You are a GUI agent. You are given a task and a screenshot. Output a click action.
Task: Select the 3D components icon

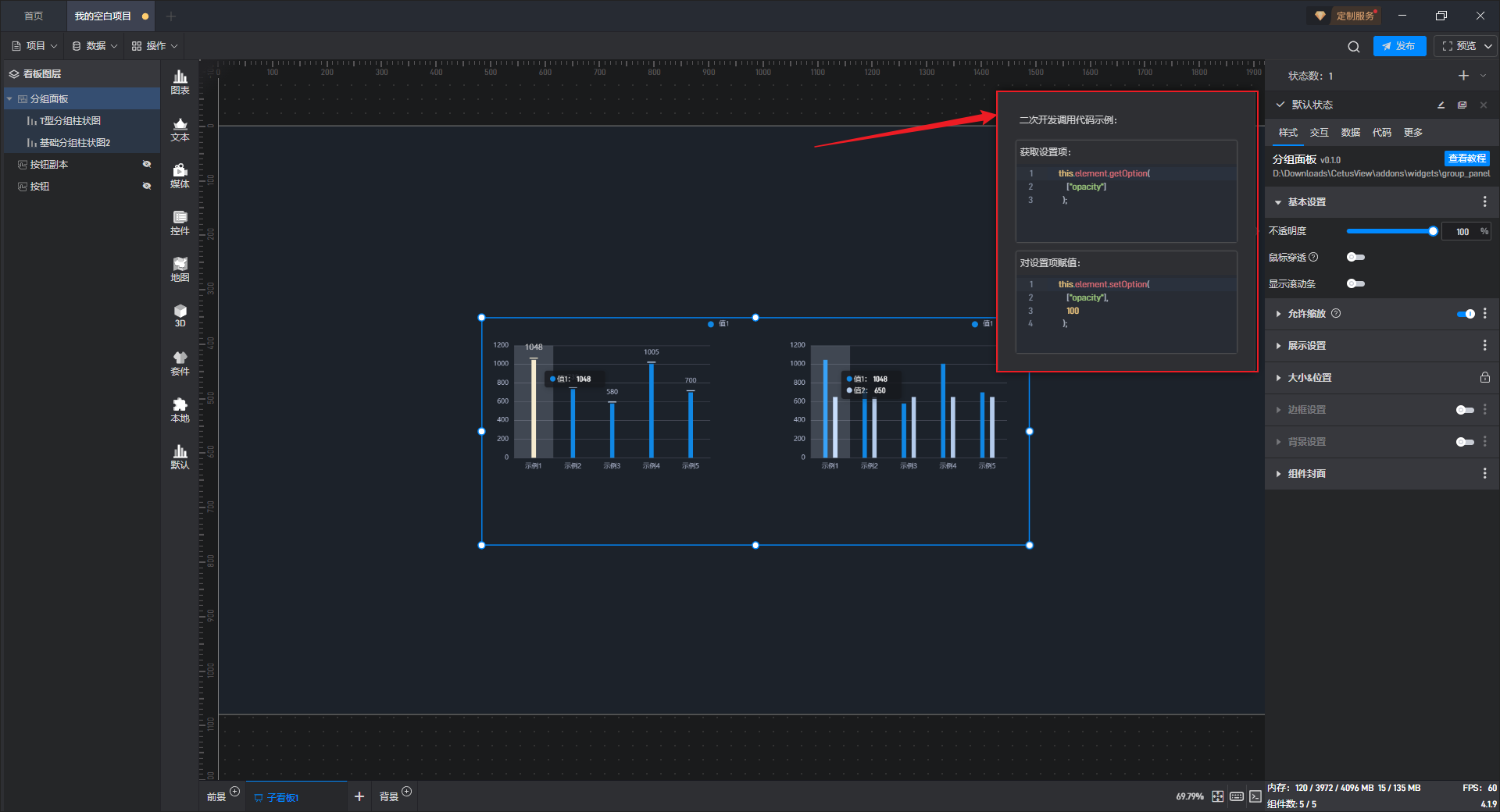pos(180,315)
